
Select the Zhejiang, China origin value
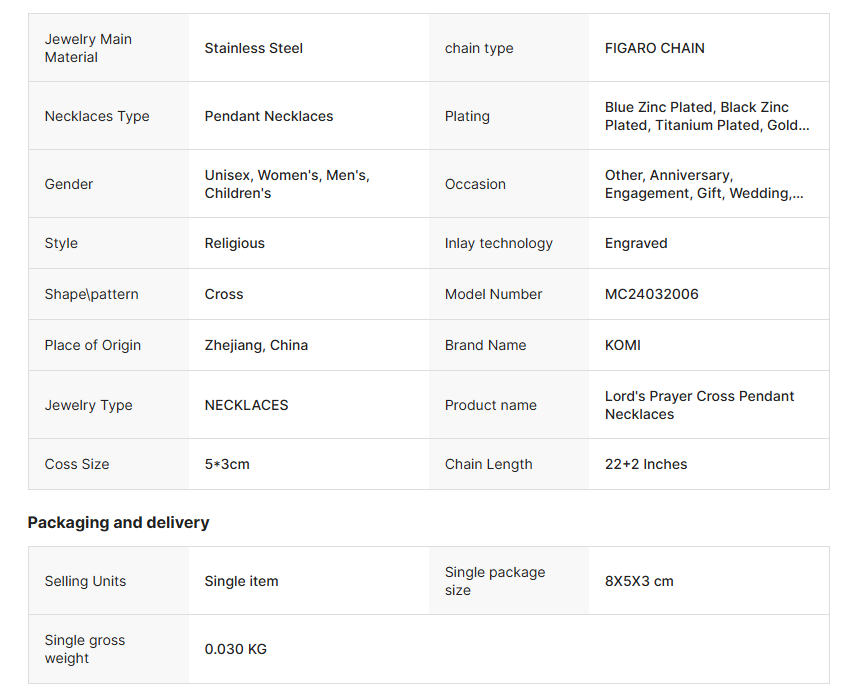[x=256, y=345]
